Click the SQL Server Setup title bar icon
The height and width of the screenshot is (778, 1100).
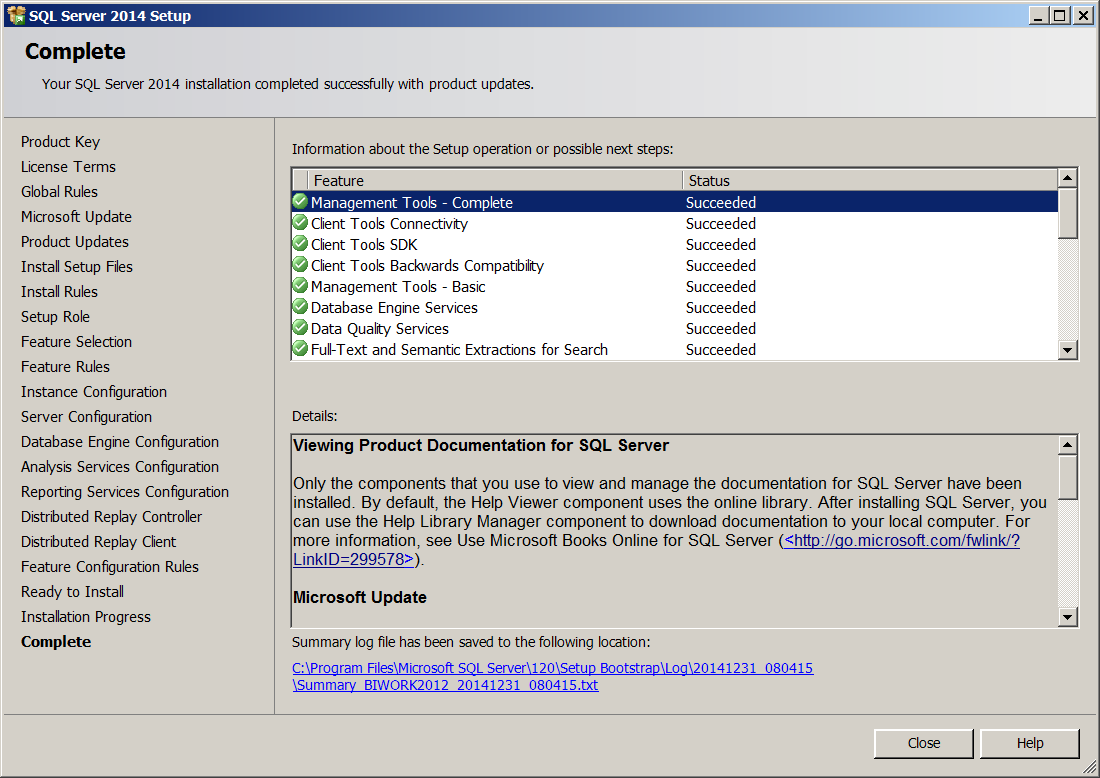pyautogui.click(x=16, y=15)
